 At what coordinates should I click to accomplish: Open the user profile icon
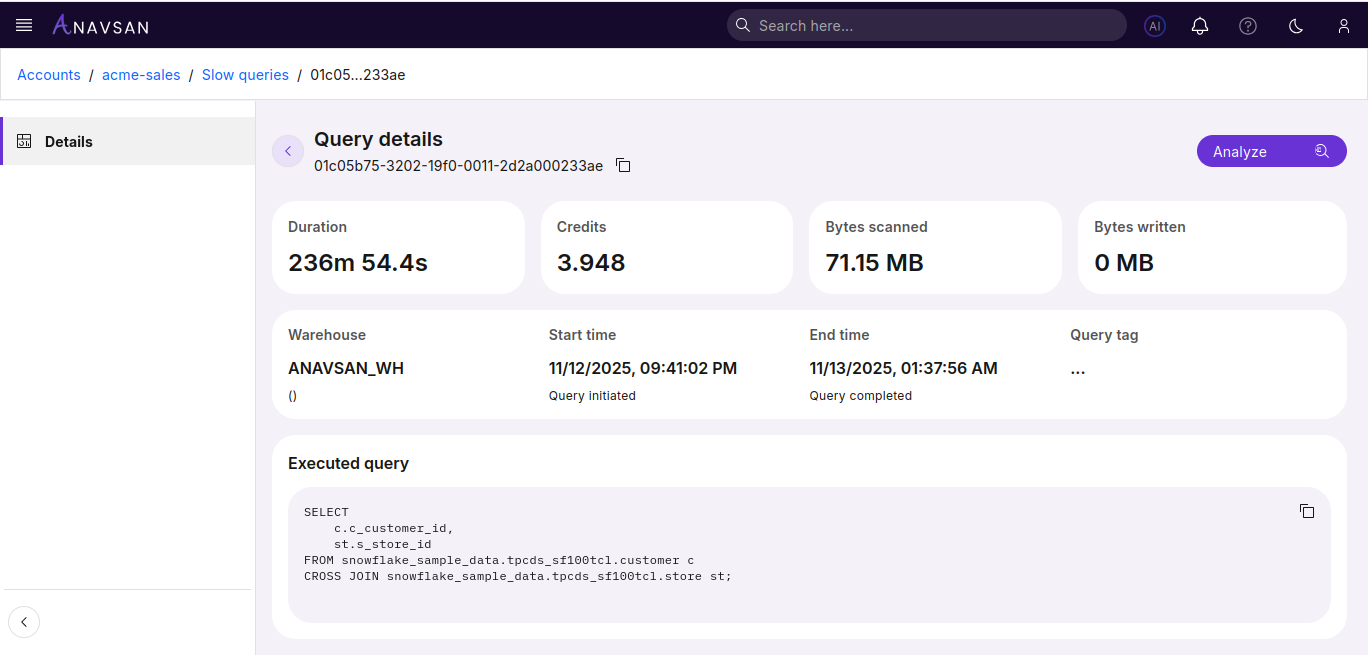pyautogui.click(x=1343, y=25)
